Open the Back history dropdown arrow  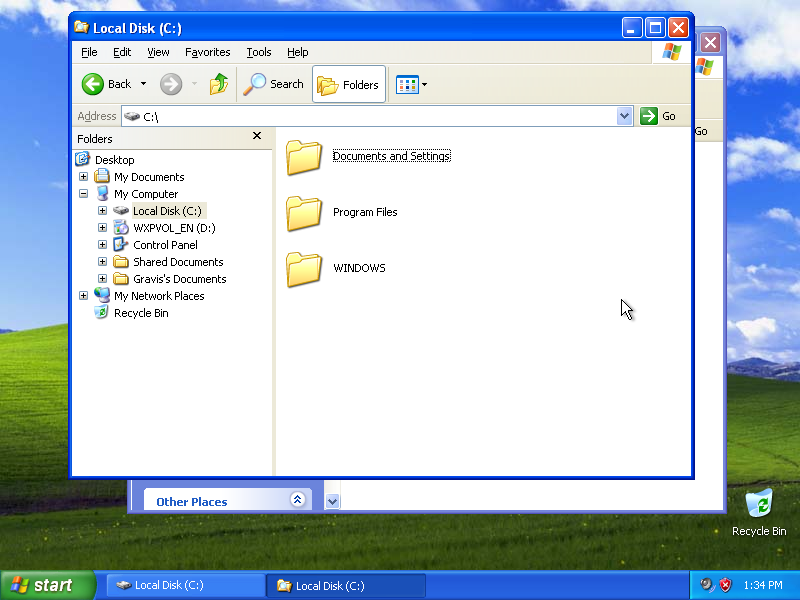(x=143, y=84)
